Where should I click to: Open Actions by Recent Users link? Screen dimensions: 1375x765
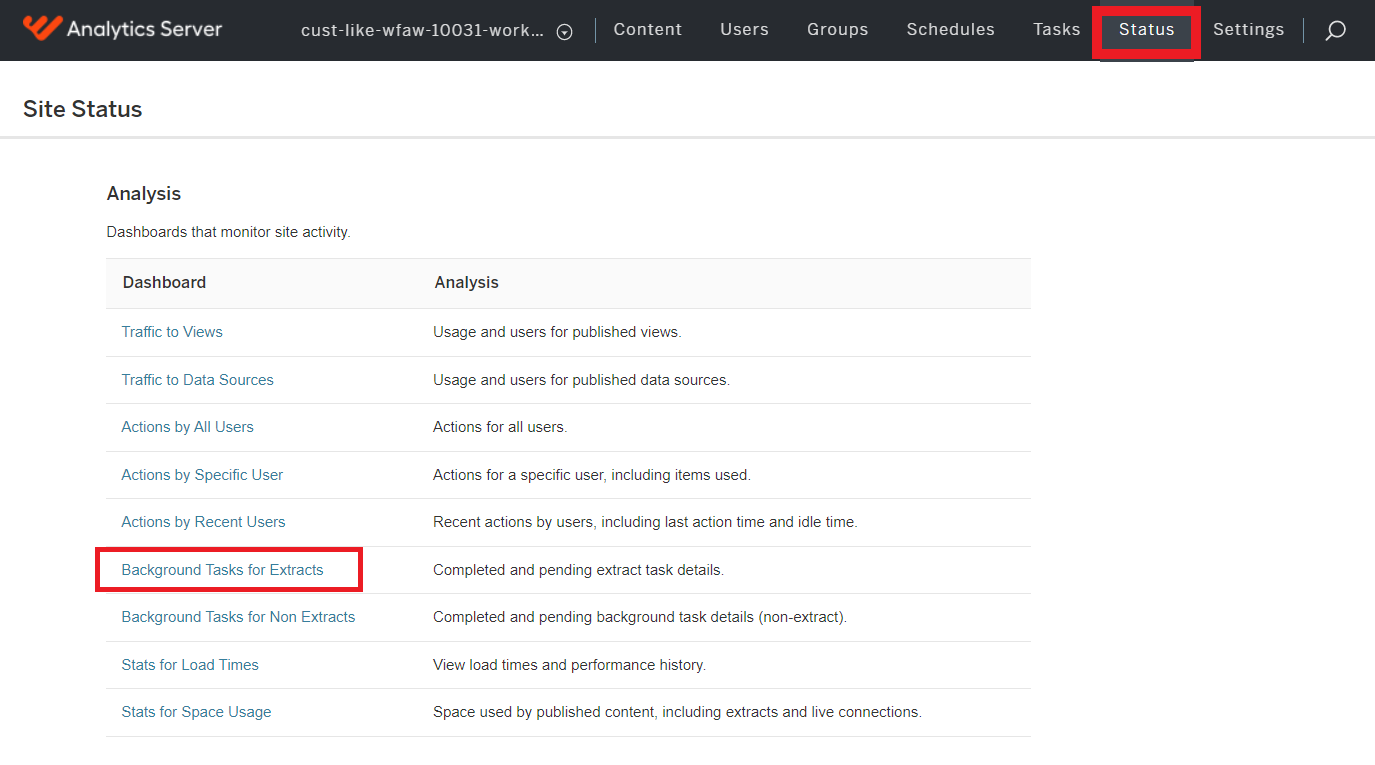tap(203, 522)
